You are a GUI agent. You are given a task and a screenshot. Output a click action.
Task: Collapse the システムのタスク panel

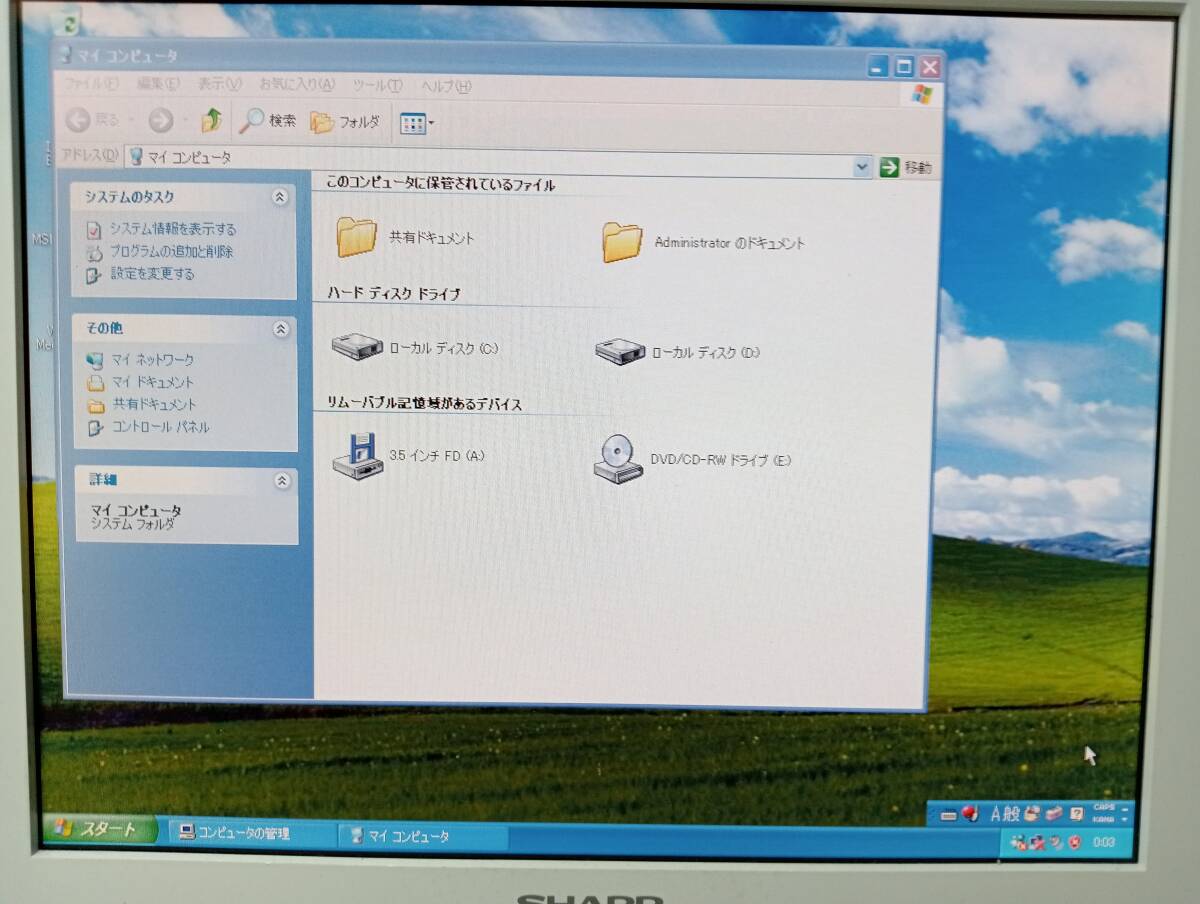(x=280, y=198)
